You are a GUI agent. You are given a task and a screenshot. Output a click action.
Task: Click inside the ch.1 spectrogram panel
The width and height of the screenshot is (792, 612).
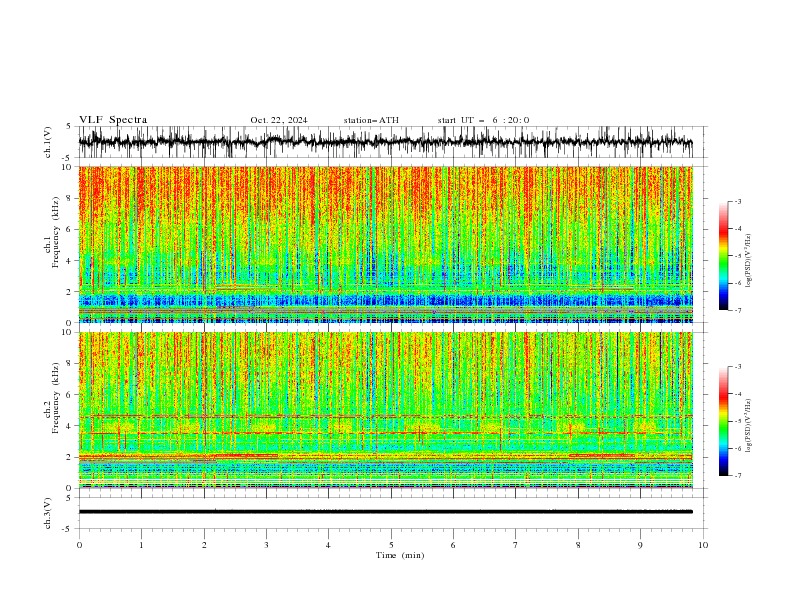(386, 244)
